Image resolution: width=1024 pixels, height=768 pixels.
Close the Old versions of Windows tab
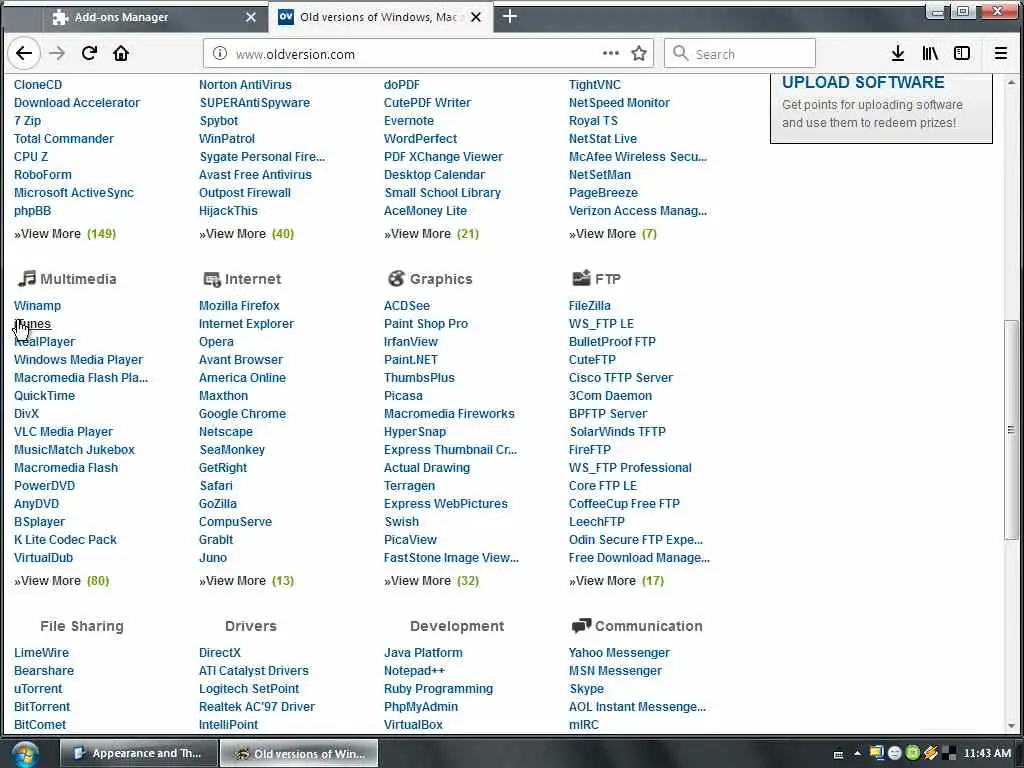coord(476,18)
